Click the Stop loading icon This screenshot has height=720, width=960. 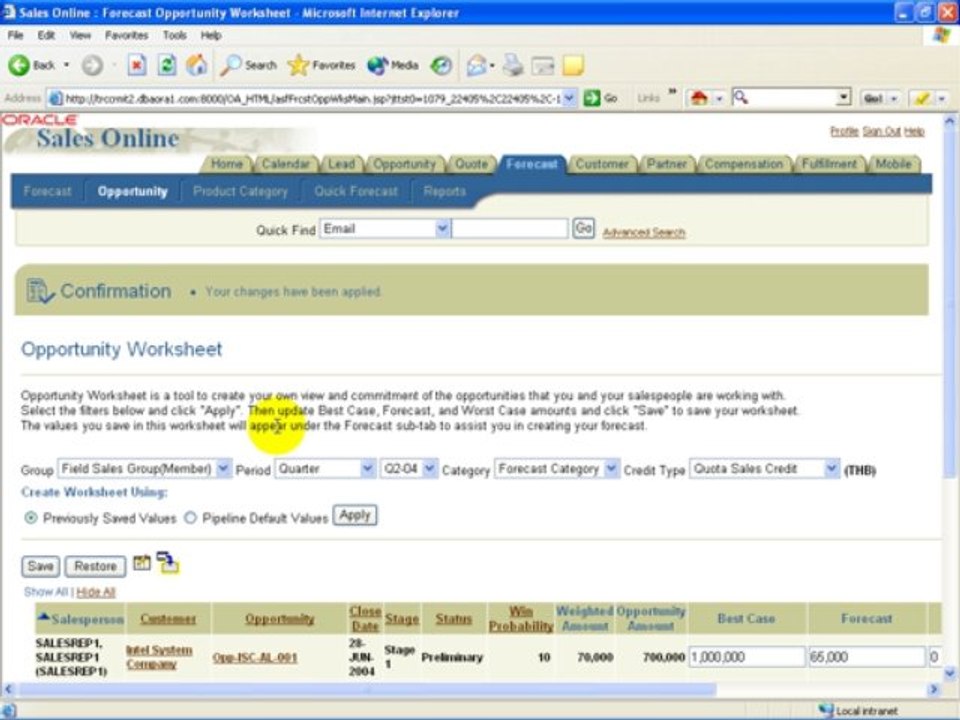tap(137, 65)
